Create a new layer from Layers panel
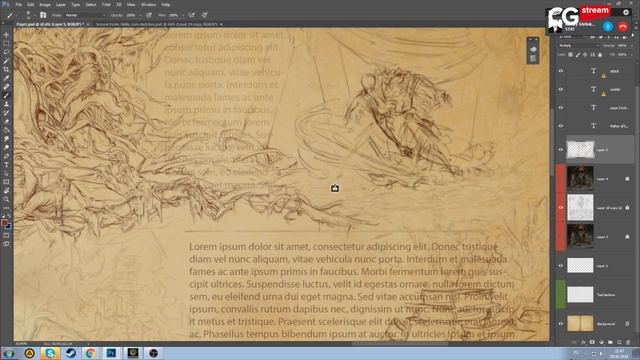The image size is (640, 360). tap(619, 342)
